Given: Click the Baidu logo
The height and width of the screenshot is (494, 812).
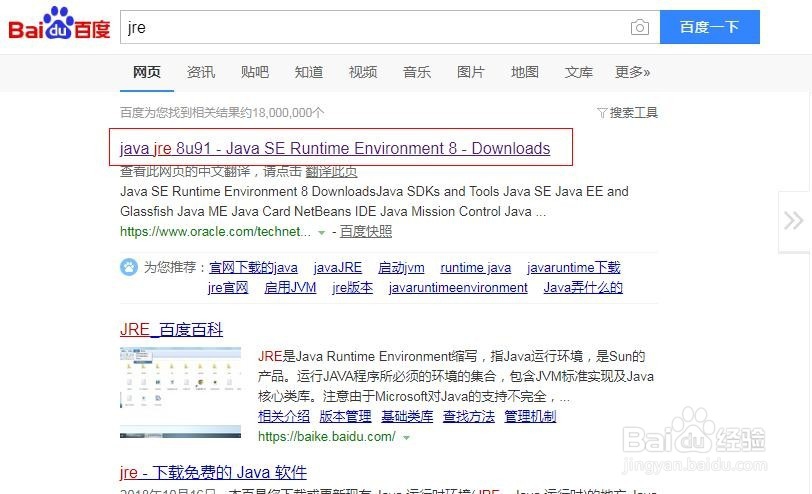Looking at the screenshot, I should (x=59, y=24).
